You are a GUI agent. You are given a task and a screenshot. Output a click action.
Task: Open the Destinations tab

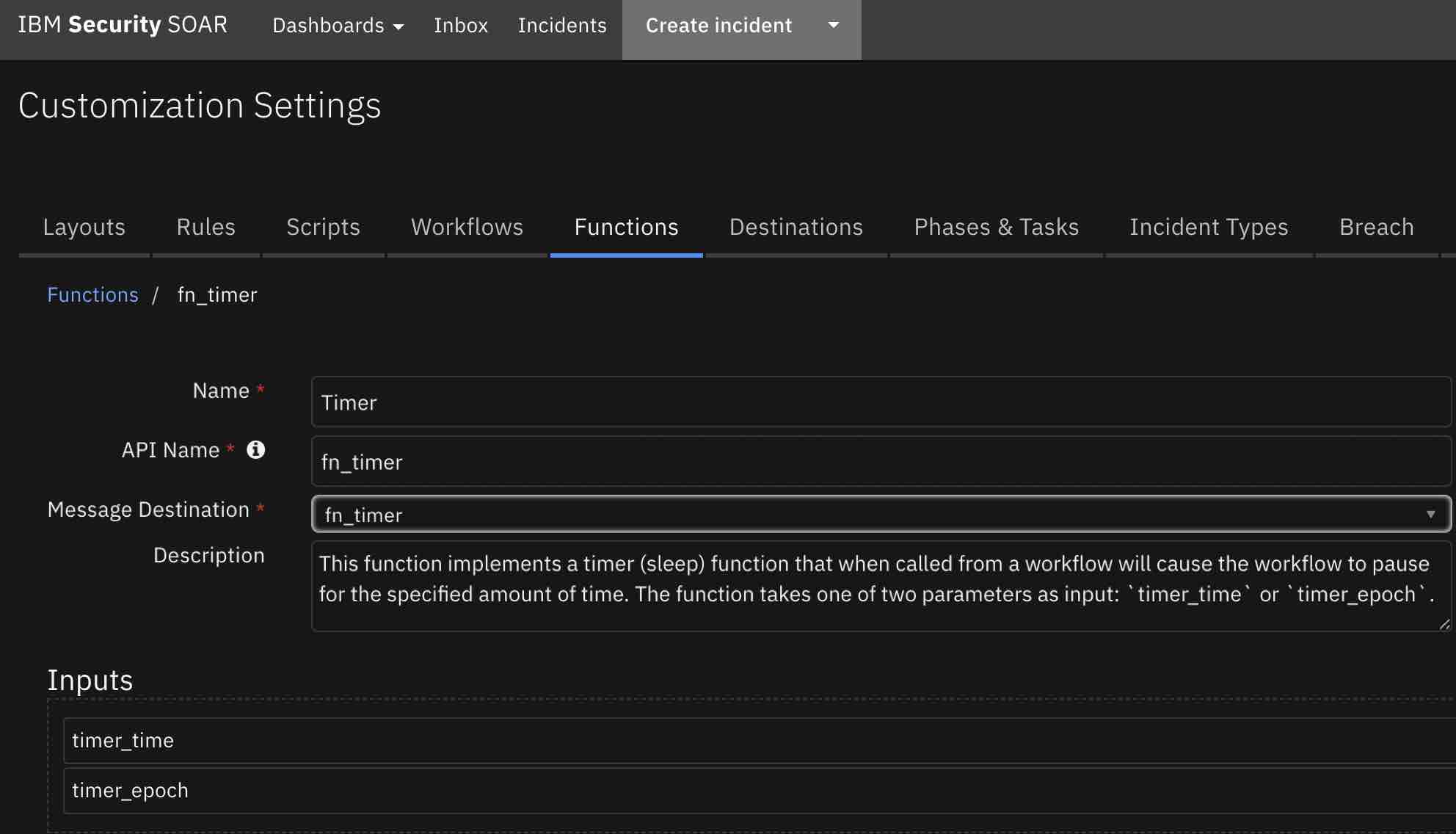point(796,228)
